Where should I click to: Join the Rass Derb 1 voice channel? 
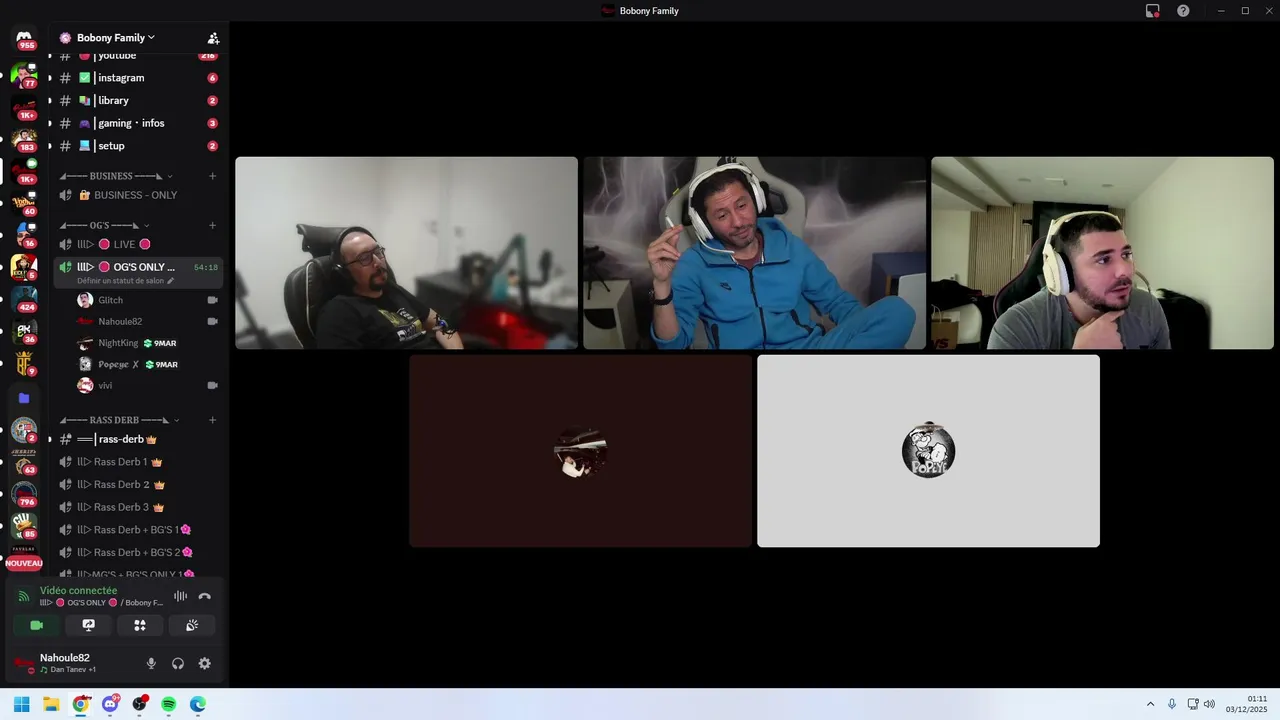(x=138, y=462)
